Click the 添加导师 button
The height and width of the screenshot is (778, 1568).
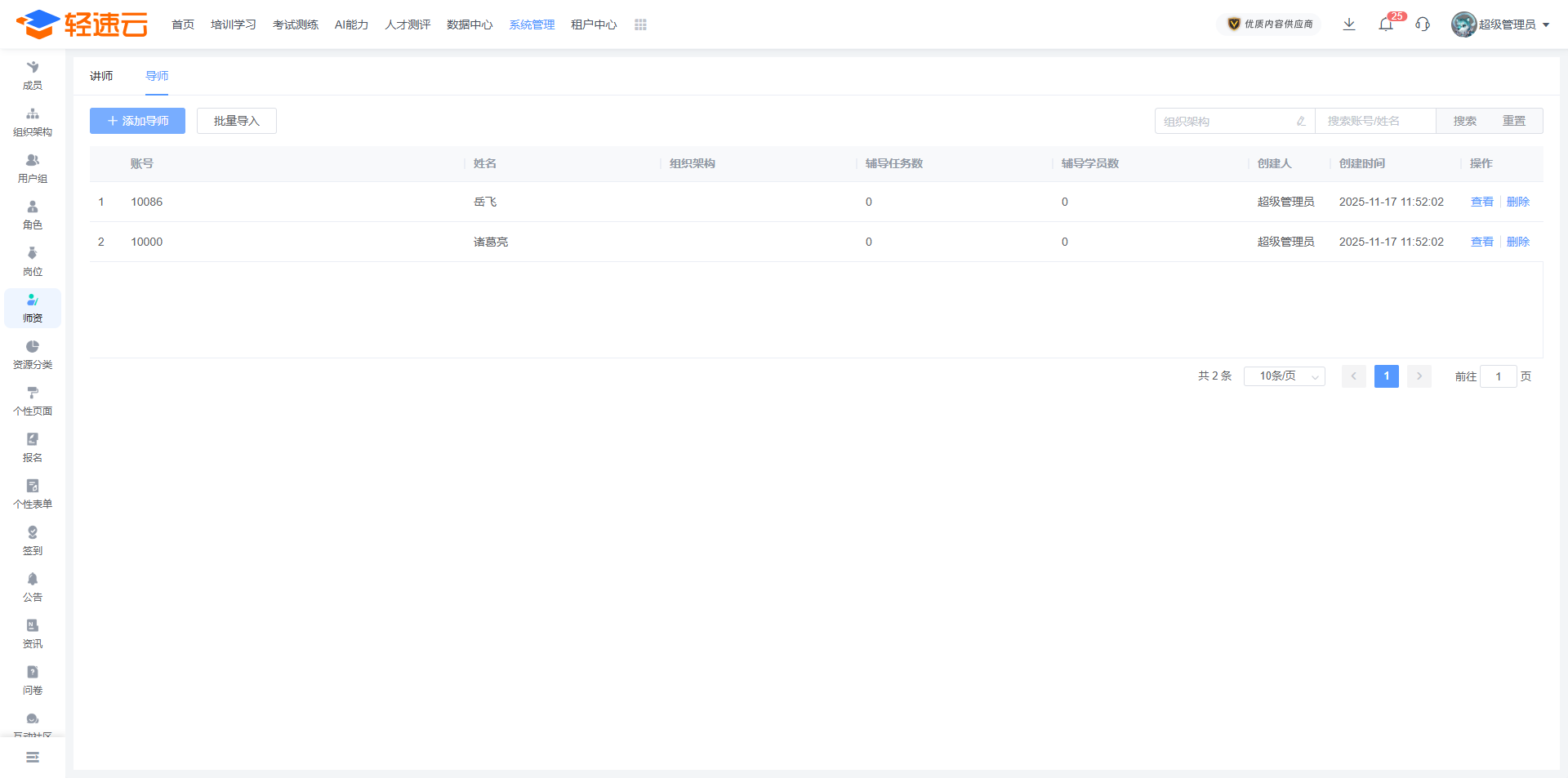click(x=137, y=121)
